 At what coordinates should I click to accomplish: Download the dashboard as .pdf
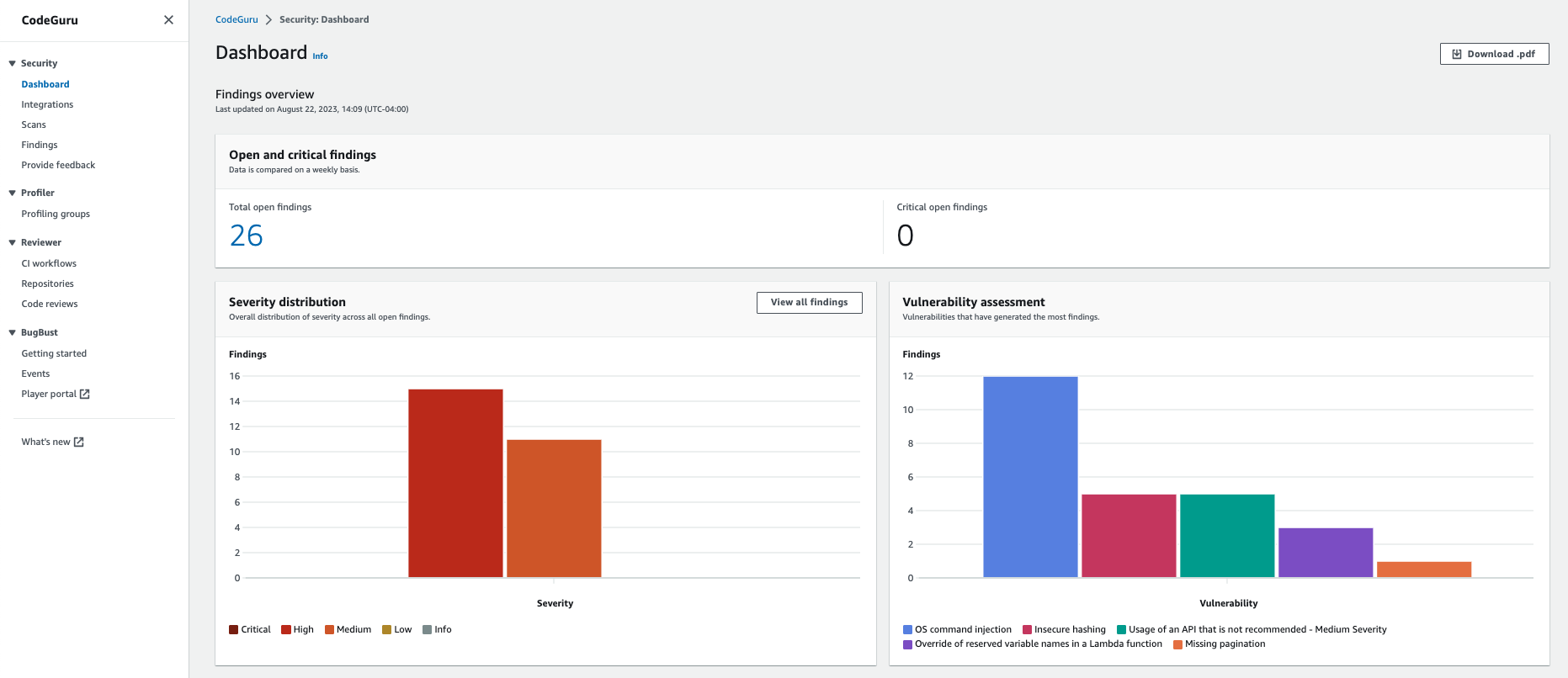tap(1494, 54)
